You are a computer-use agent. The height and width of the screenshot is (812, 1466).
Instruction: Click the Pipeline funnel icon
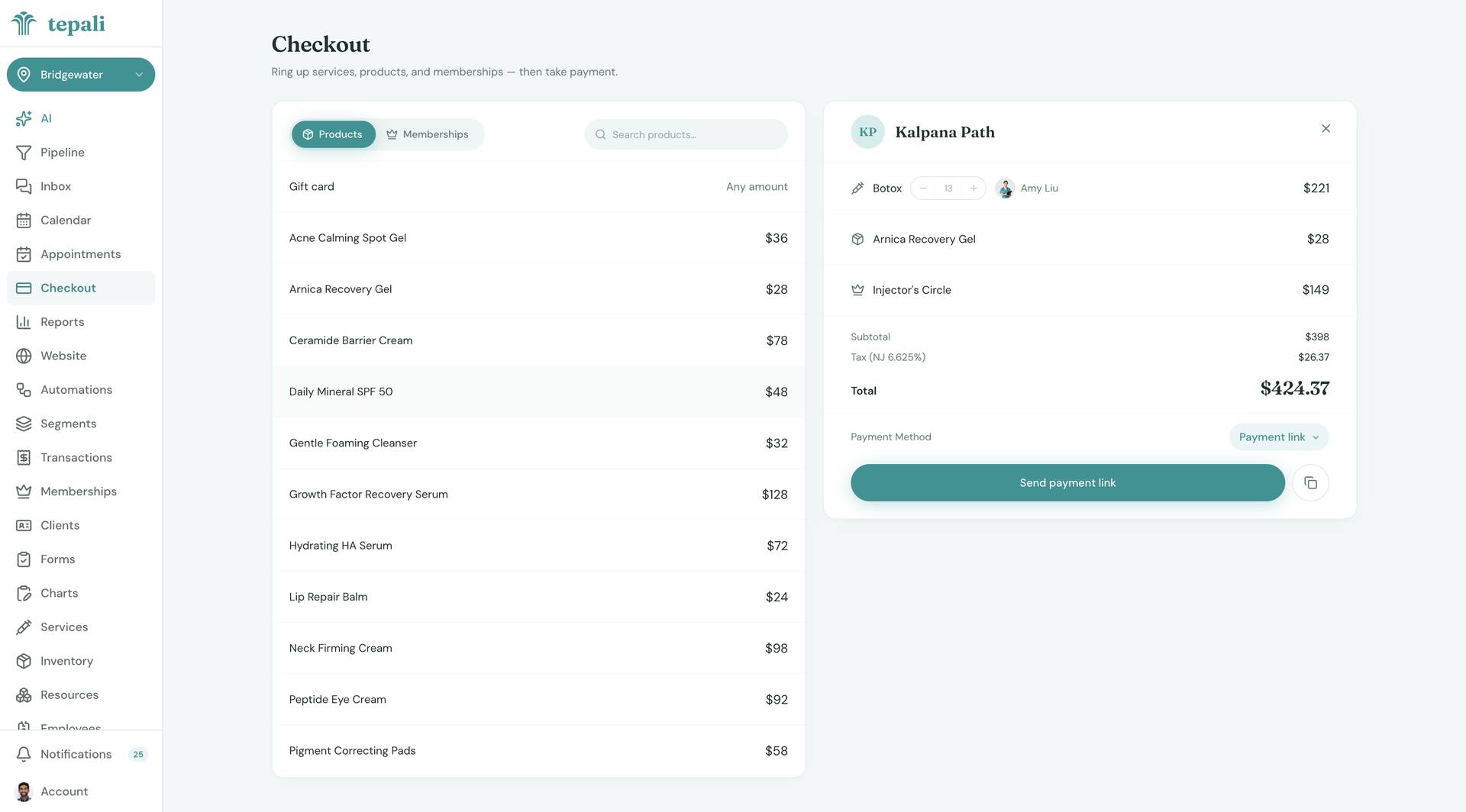click(24, 153)
